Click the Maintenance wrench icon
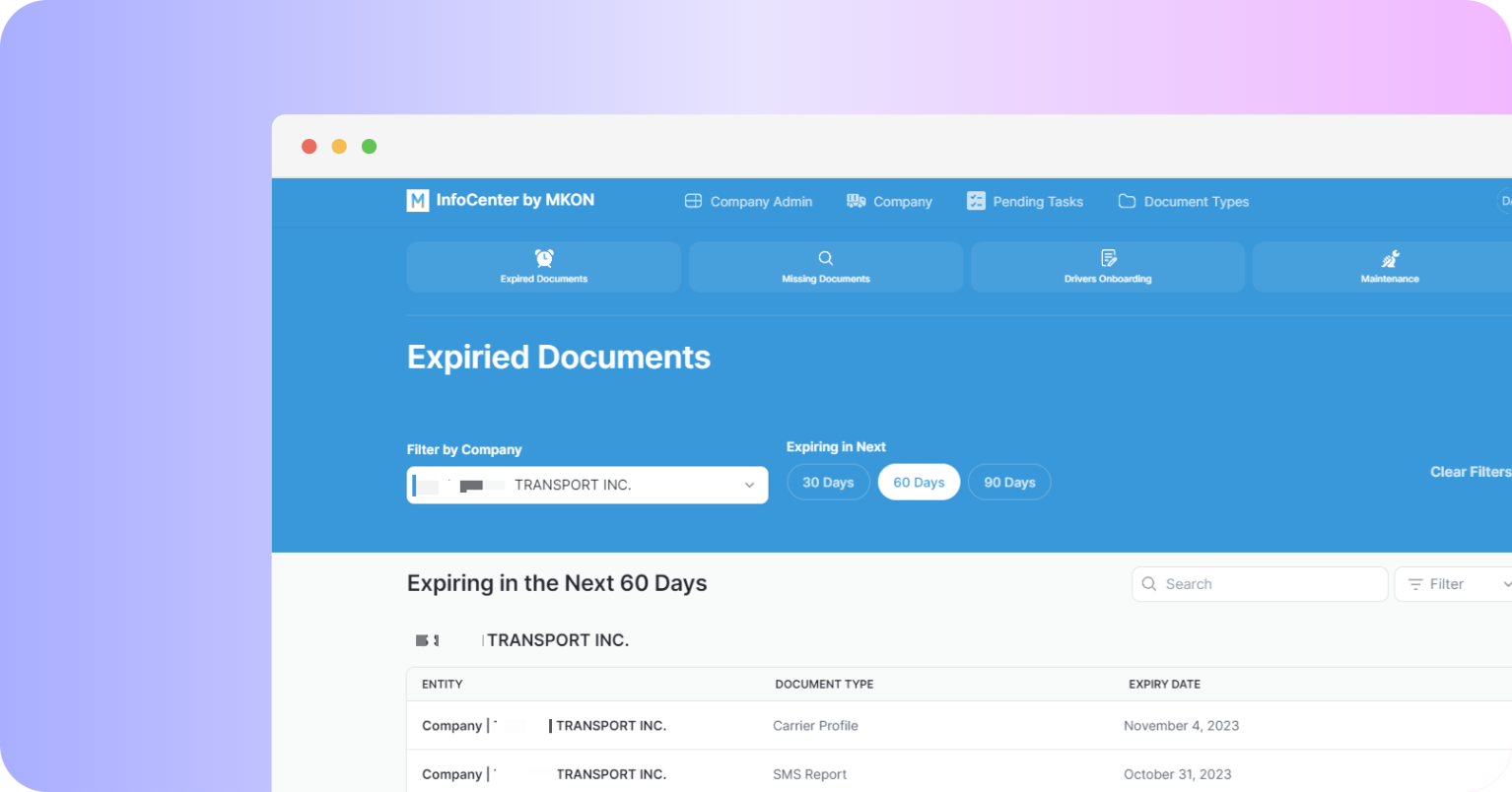The width and height of the screenshot is (1512, 792). tap(1391, 259)
